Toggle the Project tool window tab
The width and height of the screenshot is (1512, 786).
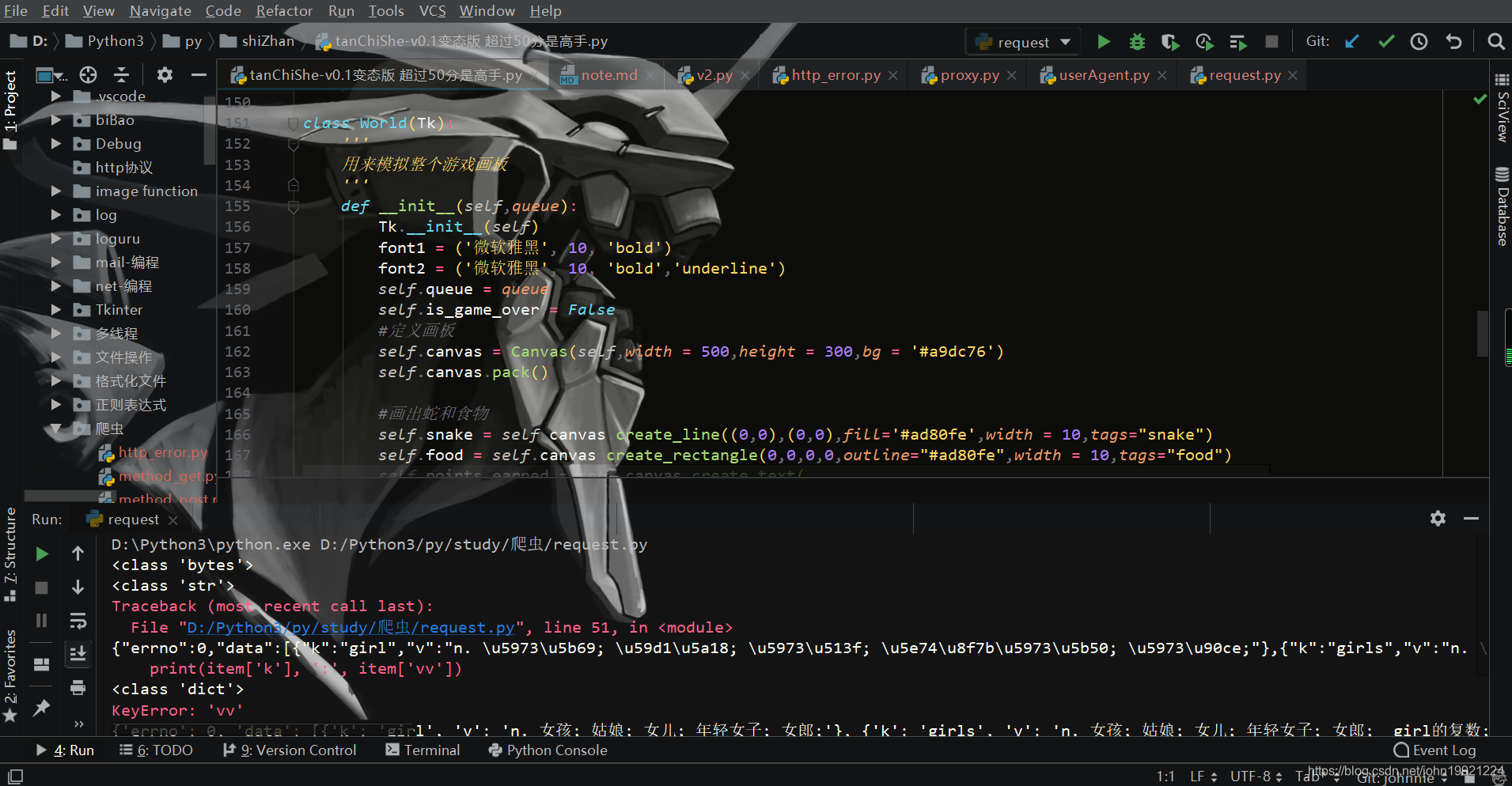click(10, 110)
